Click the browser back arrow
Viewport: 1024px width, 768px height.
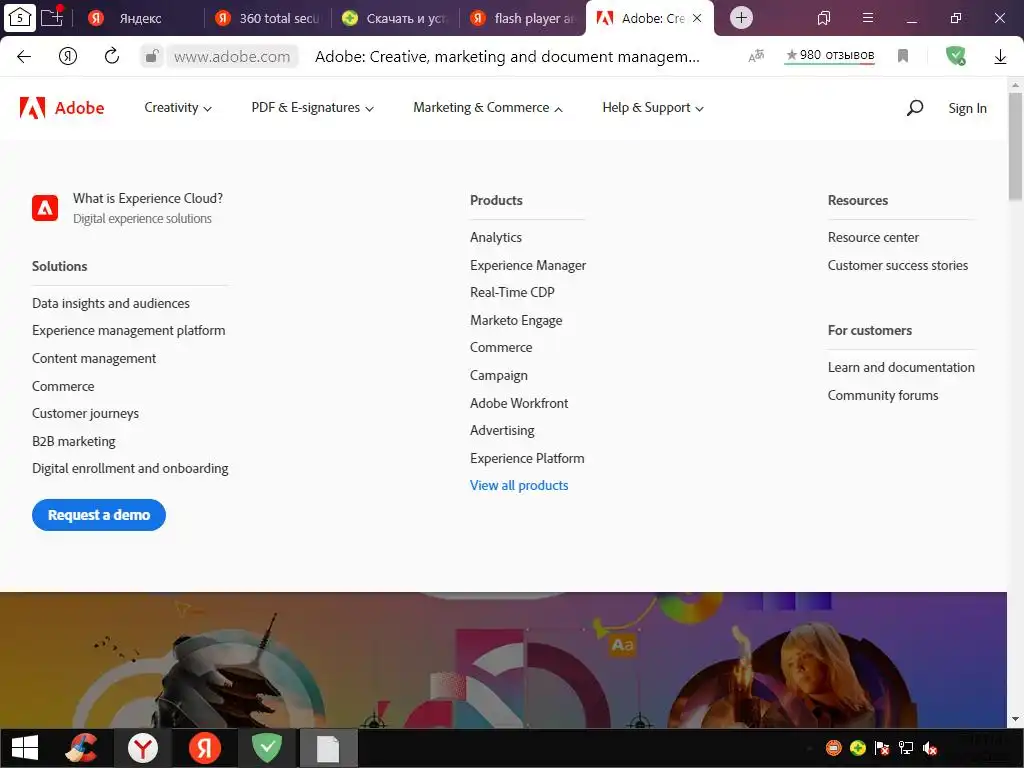tap(24, 56)
